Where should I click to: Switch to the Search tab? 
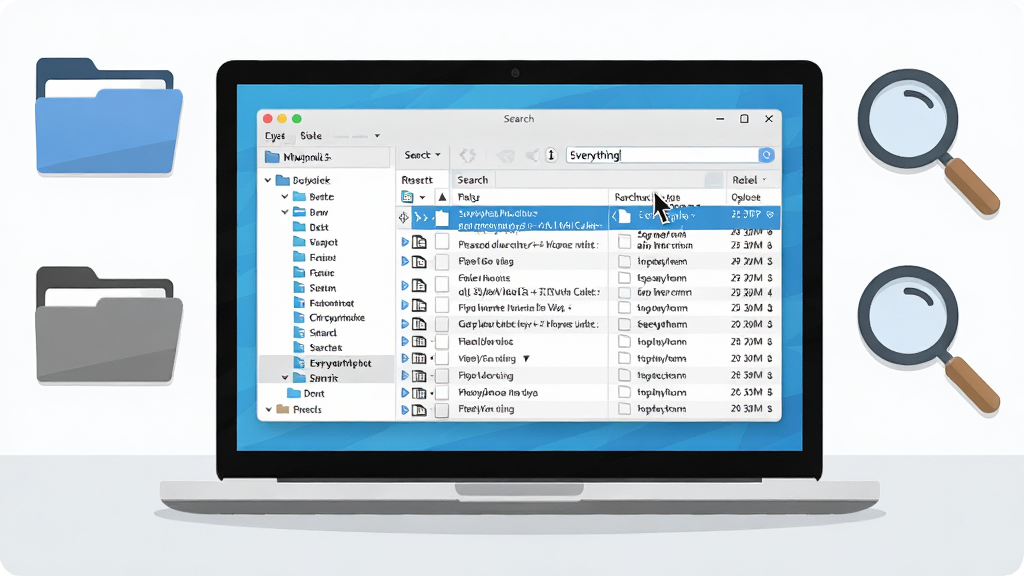(x=473, y=180)
